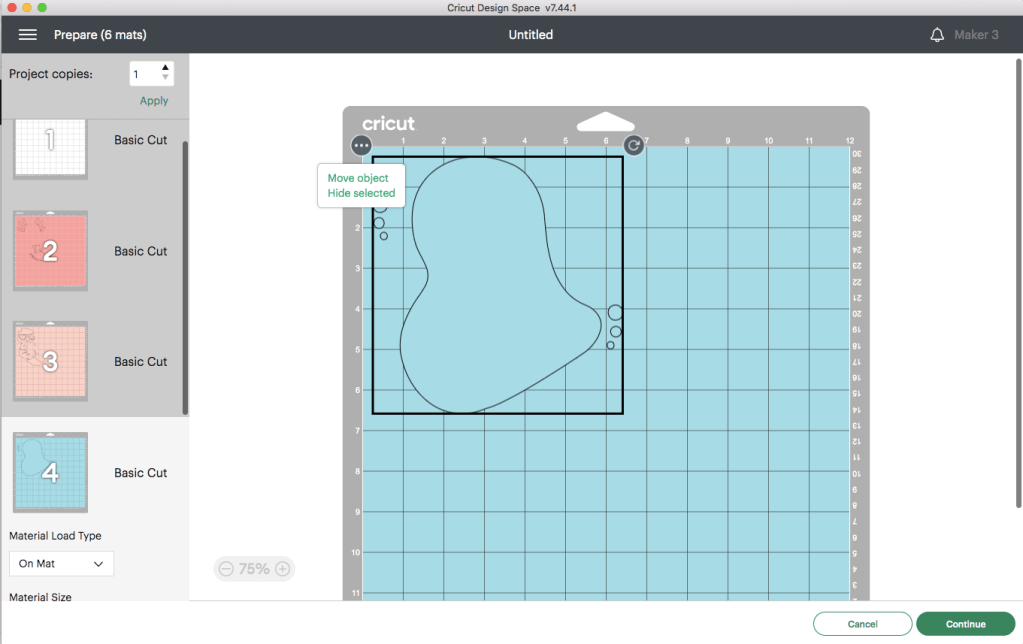Zoom out with the minus icon

click(226, 569)
